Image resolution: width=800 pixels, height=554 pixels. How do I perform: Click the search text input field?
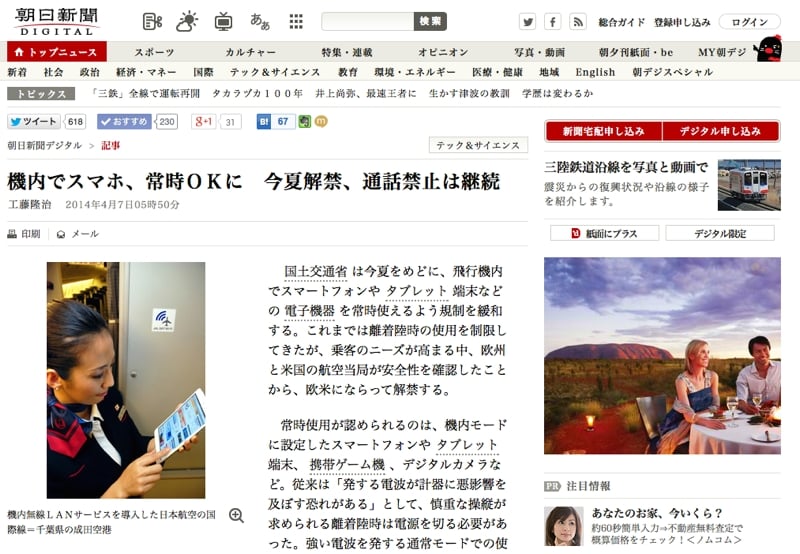[367, 21]
